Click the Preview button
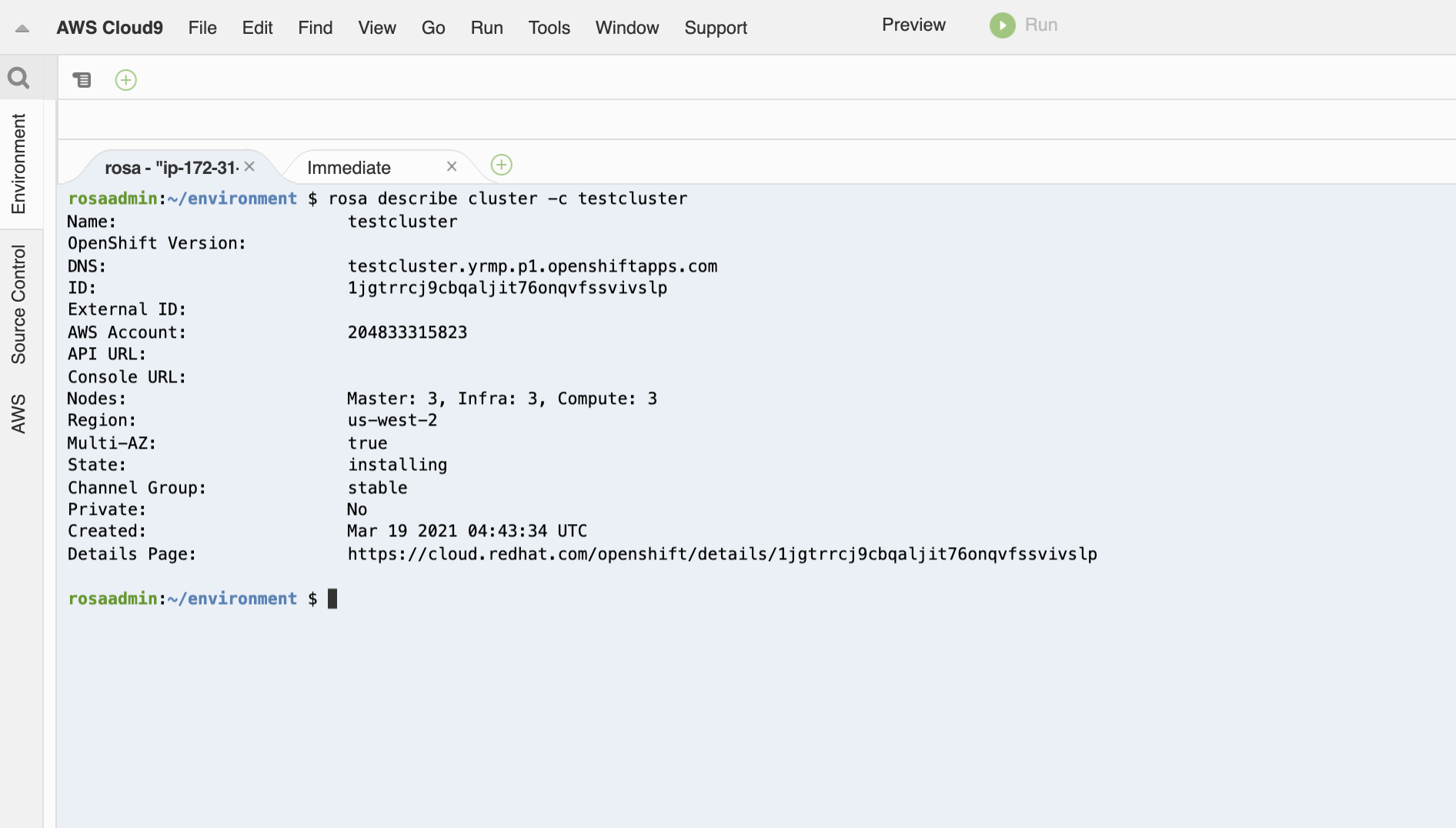The image size is (1456, 828). click(x=913, y=25)
